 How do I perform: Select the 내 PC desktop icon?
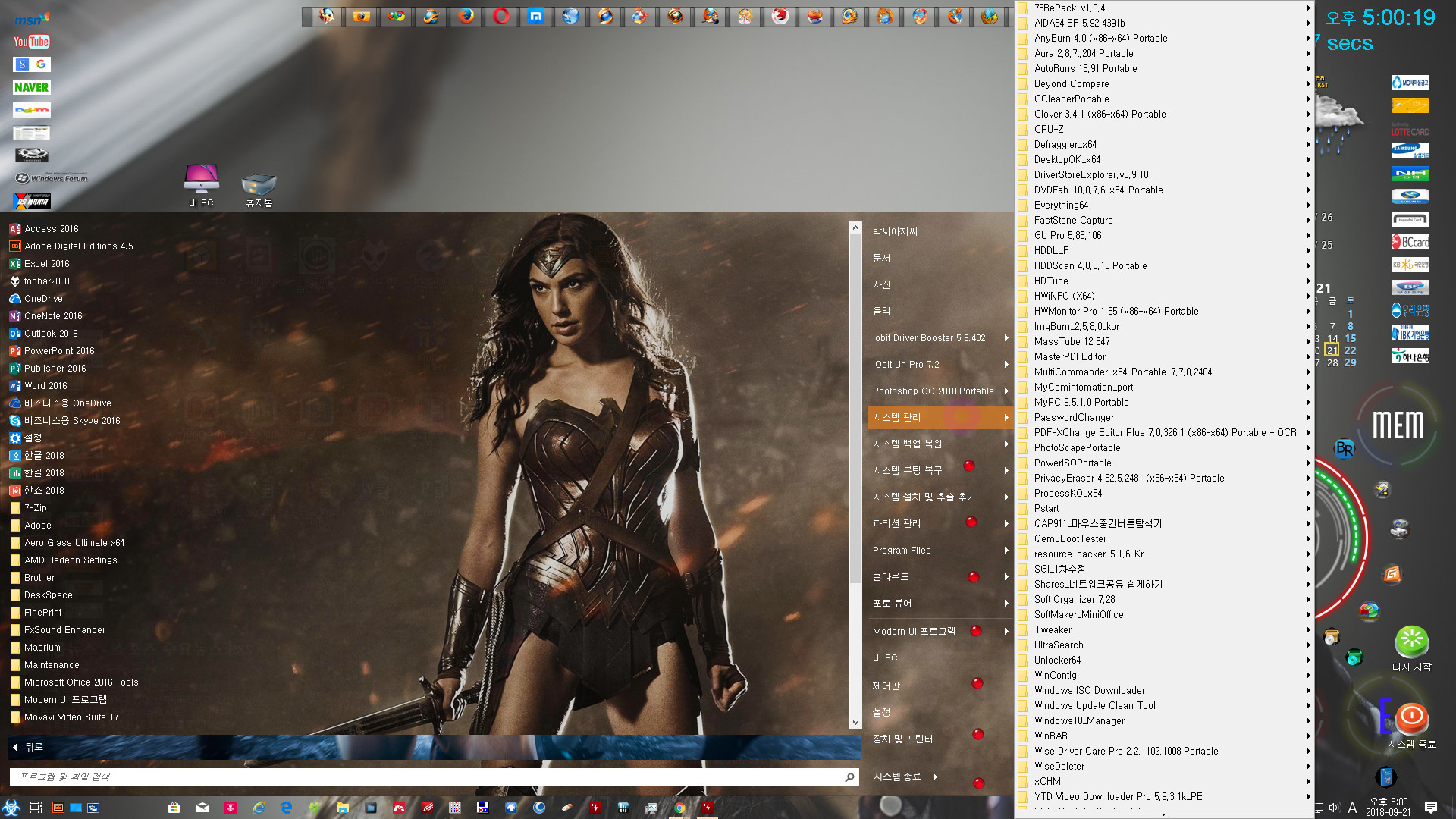click(201, 185)
